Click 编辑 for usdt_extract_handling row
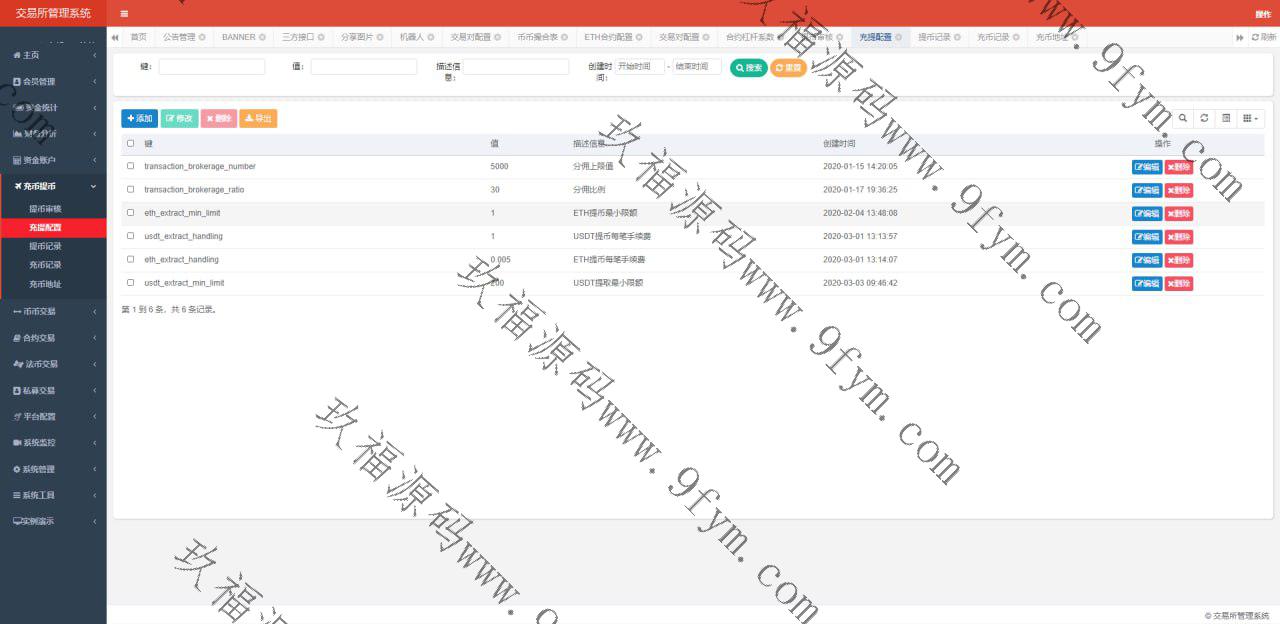This screenshot has height=624, width=1280. [1146, 237]
